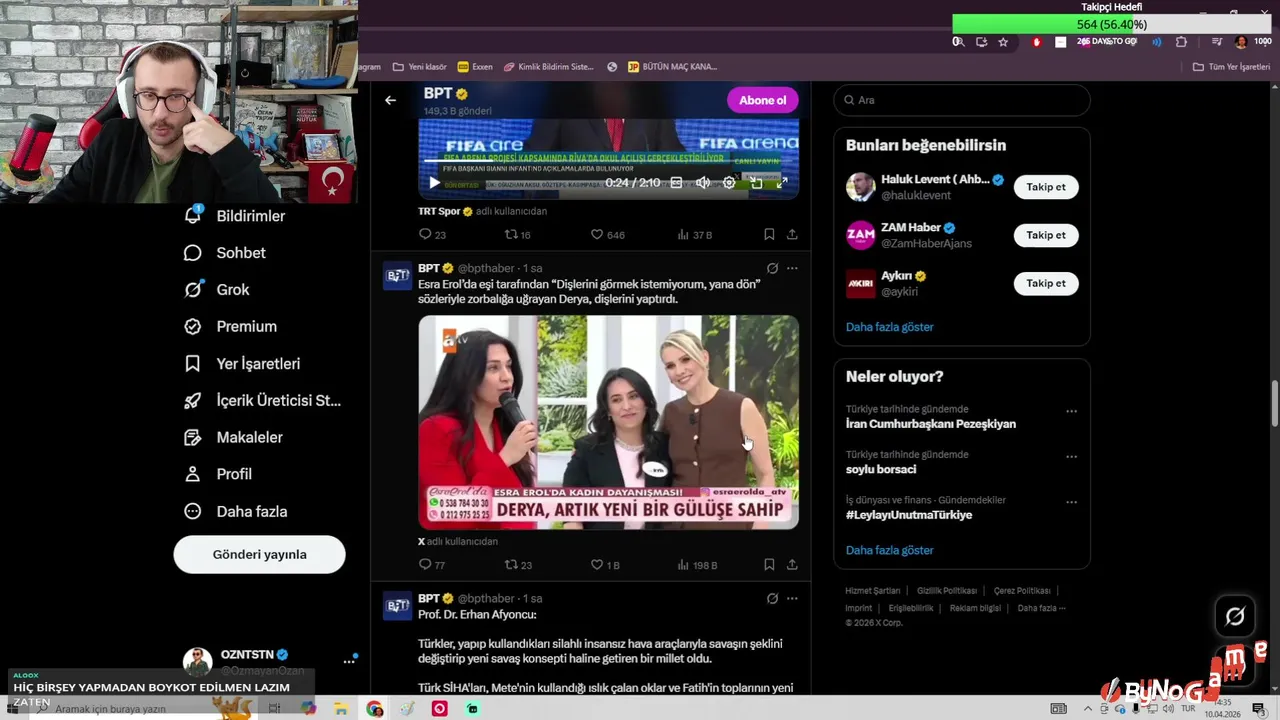Screen dimensions: 1280x720
Task: Open the soylu borsacı trending topic
Action: tap(881, 469)
